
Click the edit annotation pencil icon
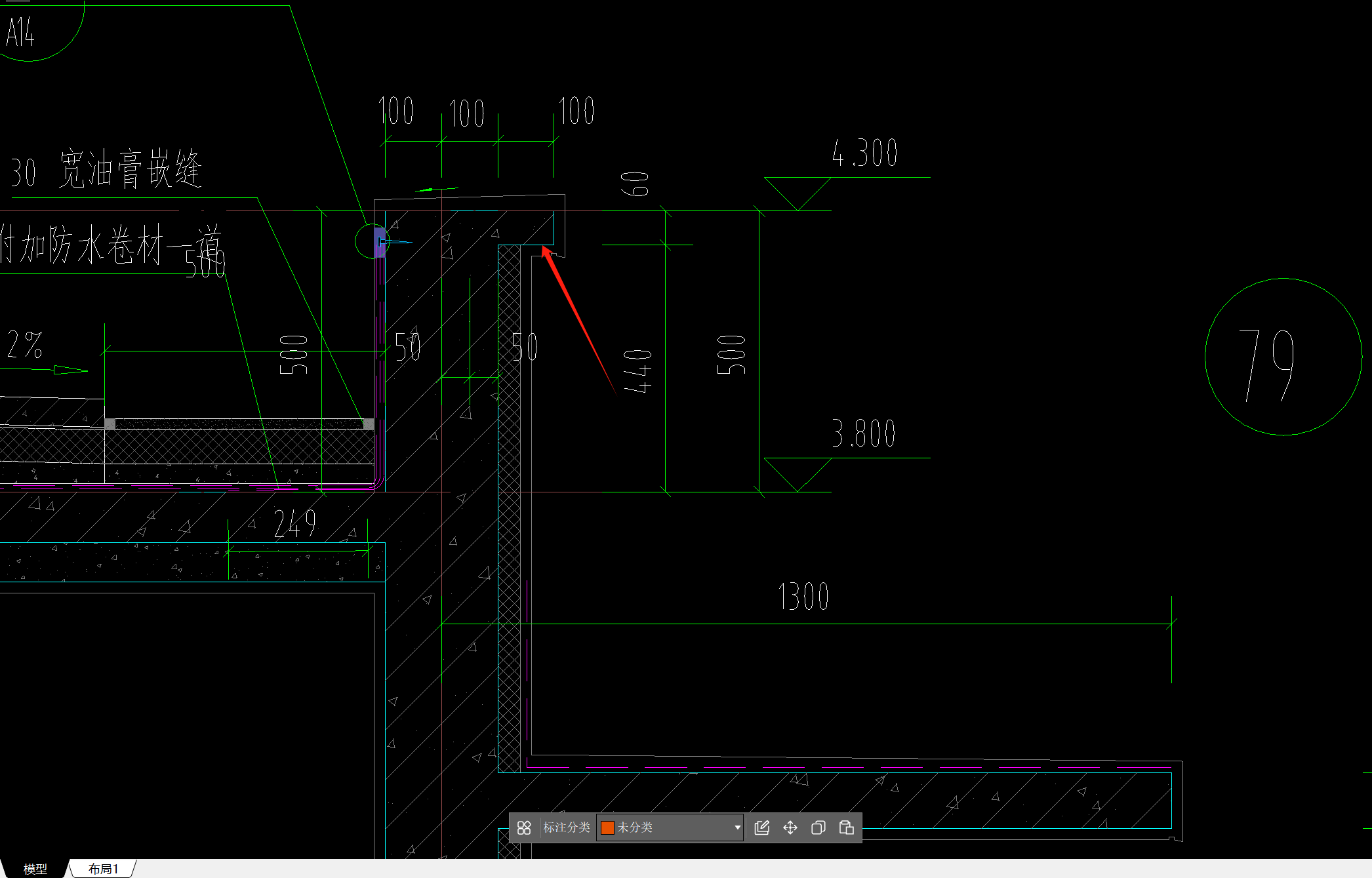pos(761,828)
